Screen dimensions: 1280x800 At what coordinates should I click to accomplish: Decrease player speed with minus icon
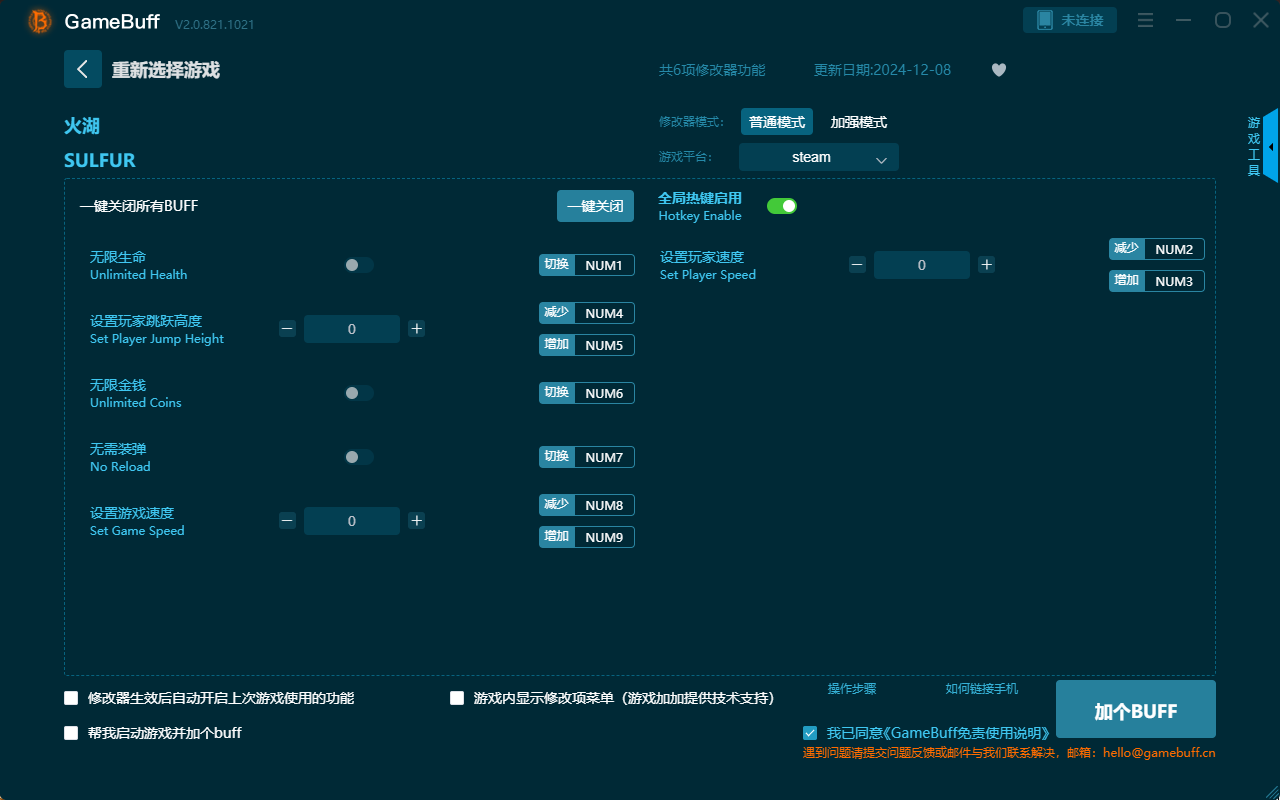point(857,264)
